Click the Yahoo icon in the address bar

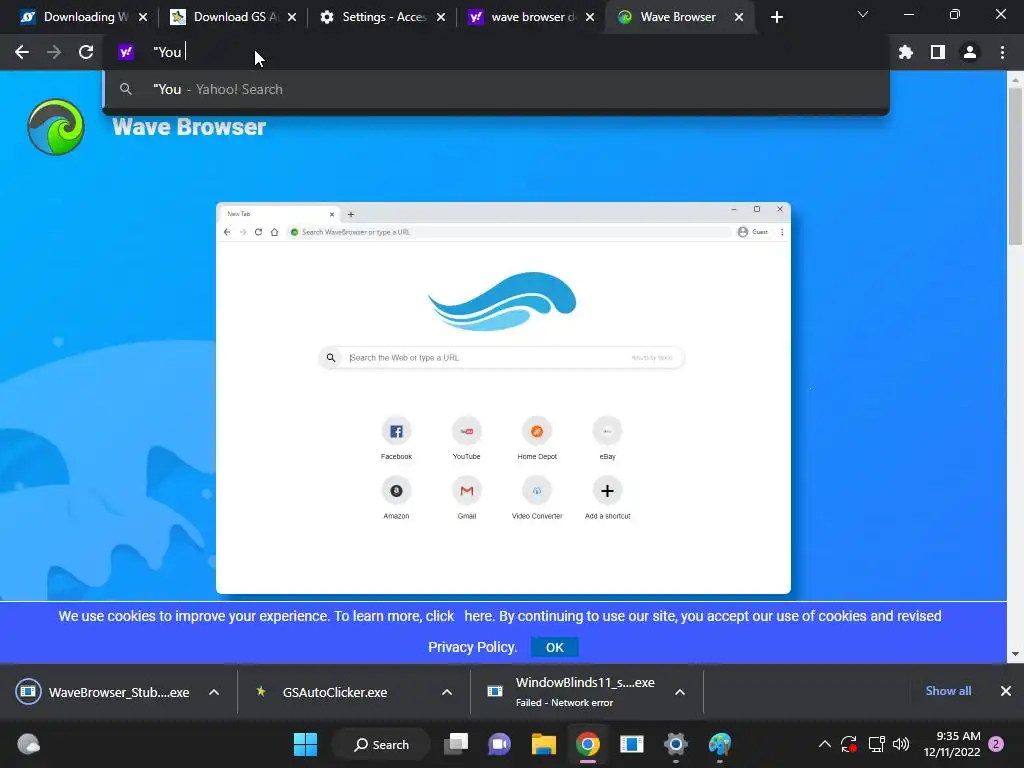pyautogui.click(x=126, y=52)
